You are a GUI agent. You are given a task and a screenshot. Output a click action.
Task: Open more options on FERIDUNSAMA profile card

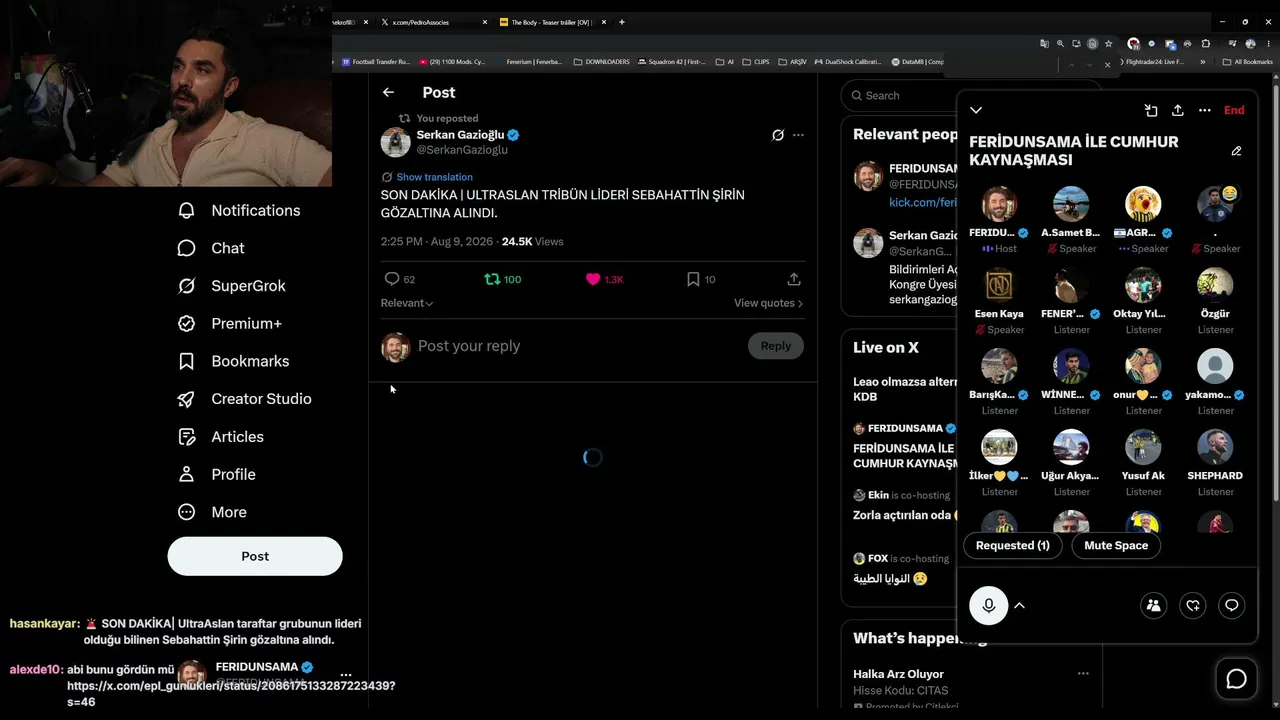tap(346, 675)
